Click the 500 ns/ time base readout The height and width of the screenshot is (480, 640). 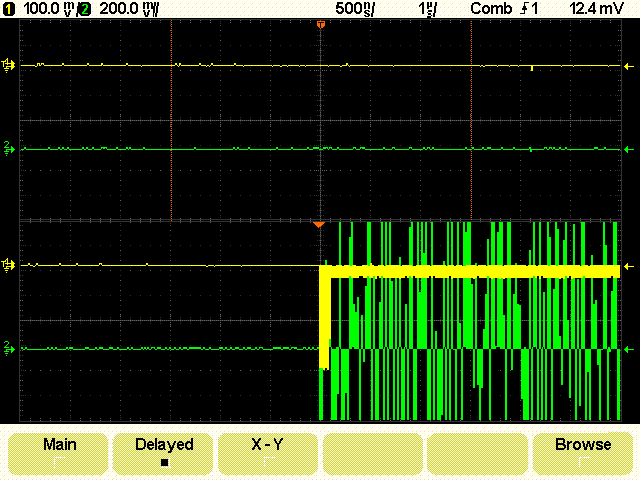tap(355, 9)
